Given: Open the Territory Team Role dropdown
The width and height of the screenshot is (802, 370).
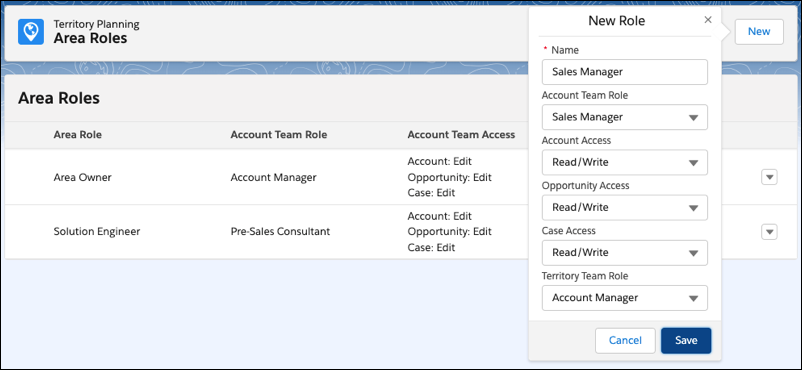Looking at the screenshot, I should point(625,297).
